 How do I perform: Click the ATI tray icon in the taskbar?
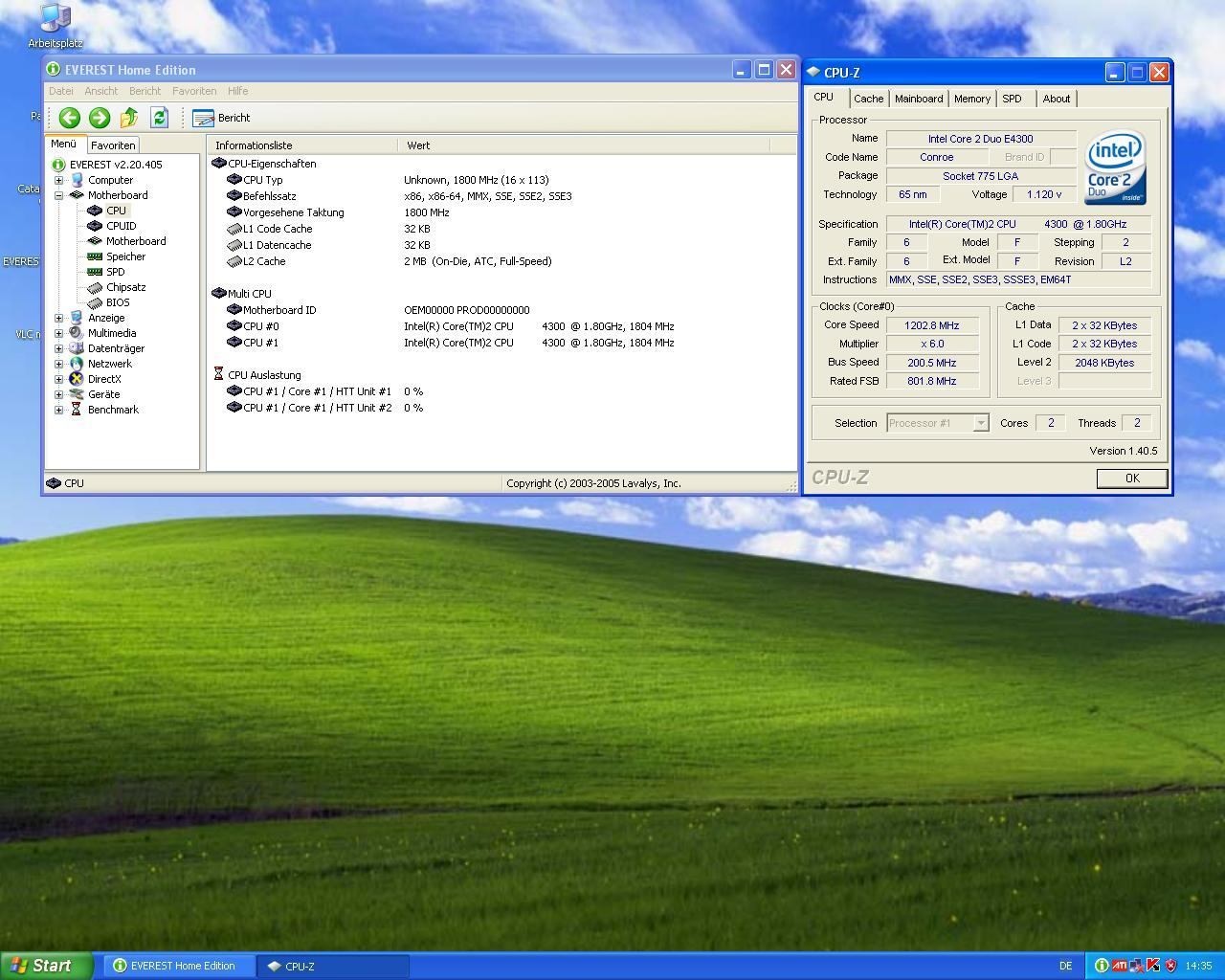[x=1119, y=966]
